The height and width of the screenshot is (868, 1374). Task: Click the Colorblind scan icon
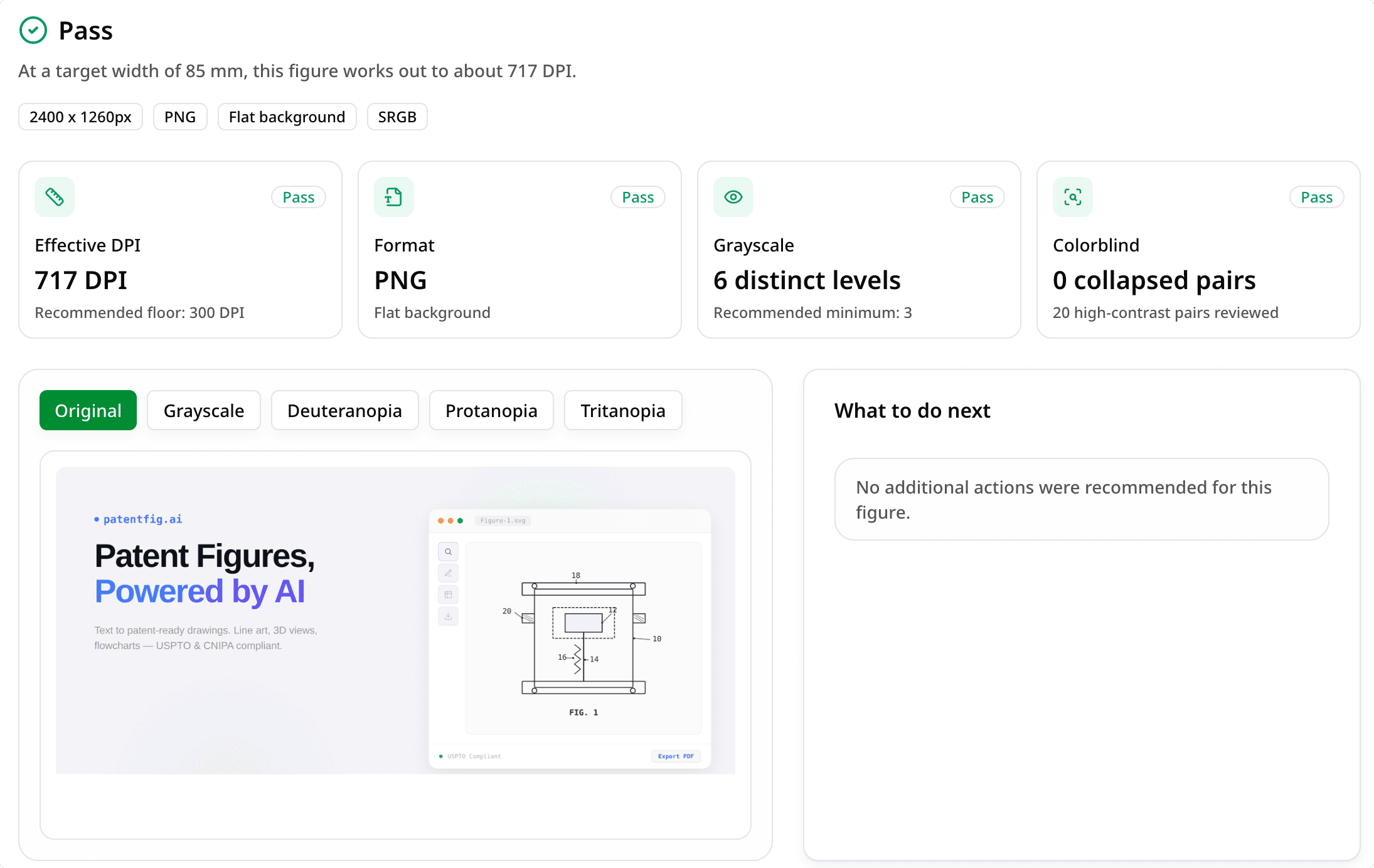pos(1072,197)
